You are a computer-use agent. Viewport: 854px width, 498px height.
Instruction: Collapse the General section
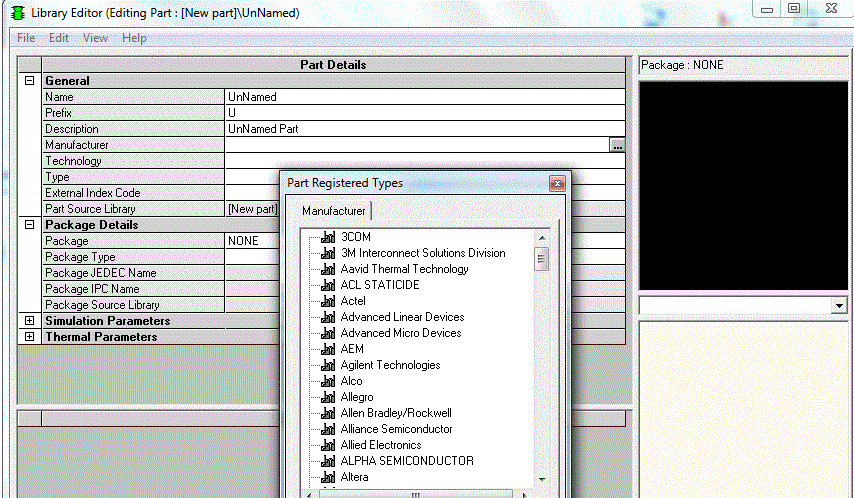(29, 81)
